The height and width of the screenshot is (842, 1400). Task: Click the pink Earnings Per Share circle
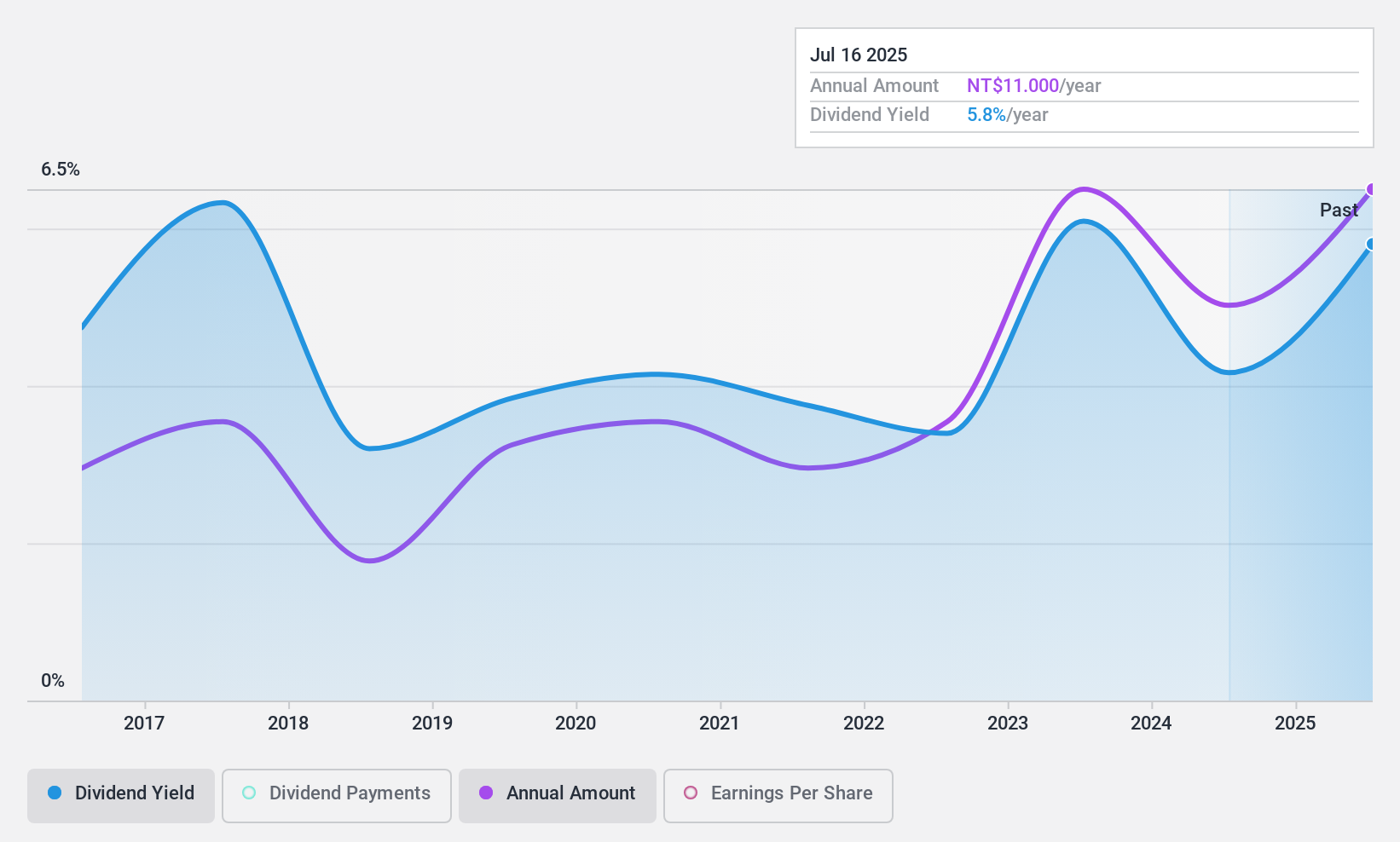(691, 793)
